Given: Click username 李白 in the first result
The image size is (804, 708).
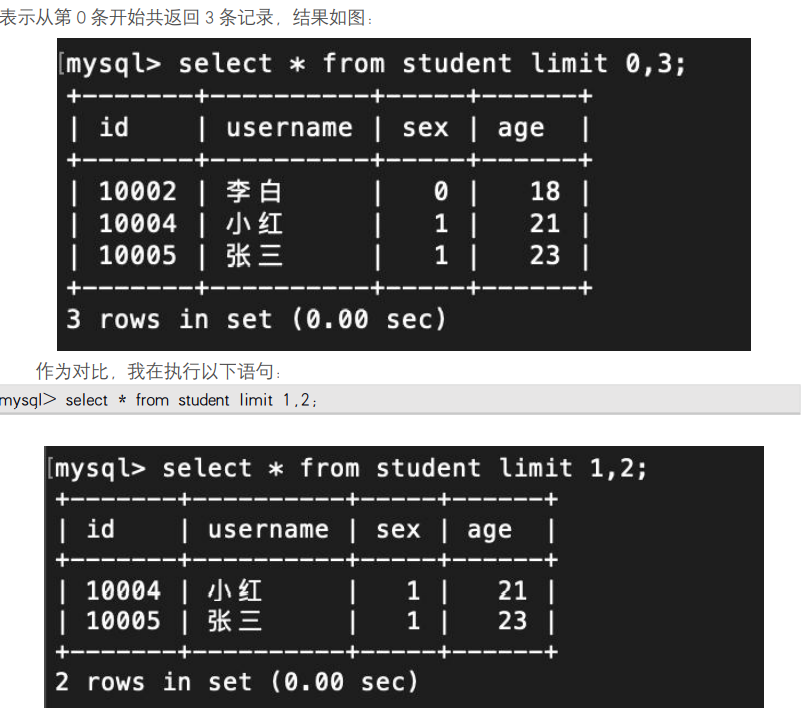Looking at the screenshot, I should (x=254, y=192).
